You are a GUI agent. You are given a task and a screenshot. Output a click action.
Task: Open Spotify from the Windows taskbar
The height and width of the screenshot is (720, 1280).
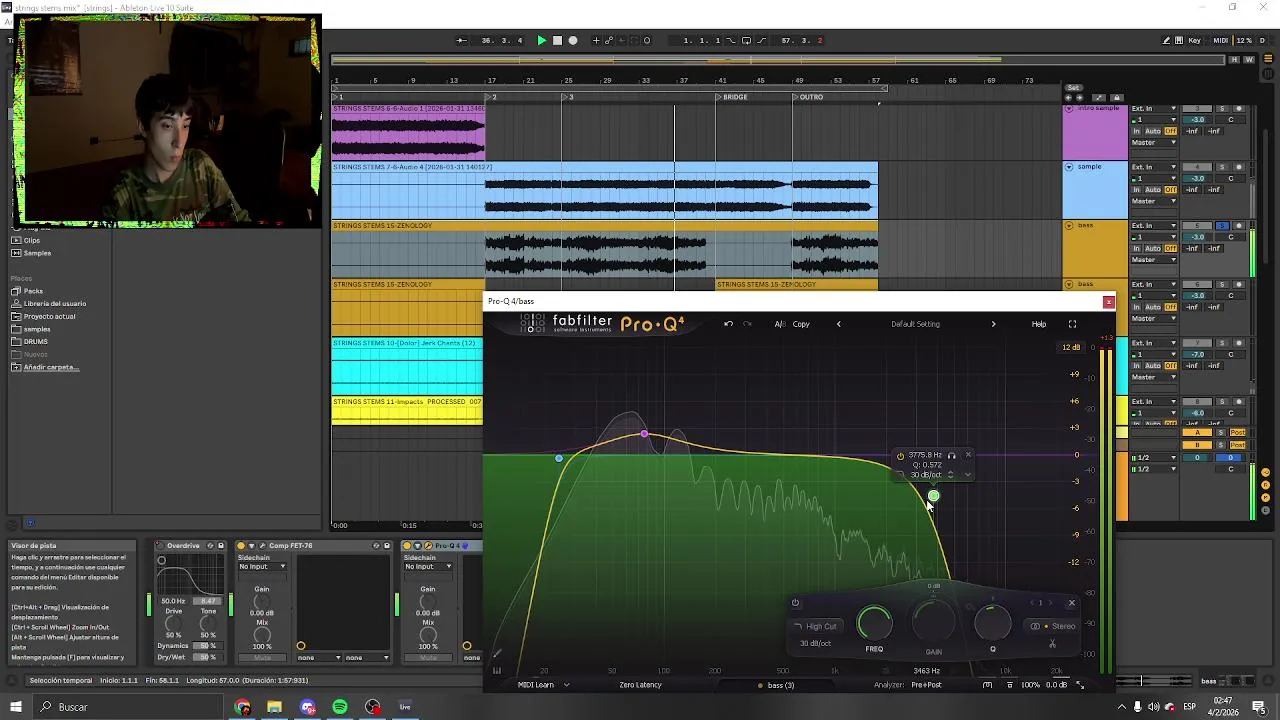[340, 707]
